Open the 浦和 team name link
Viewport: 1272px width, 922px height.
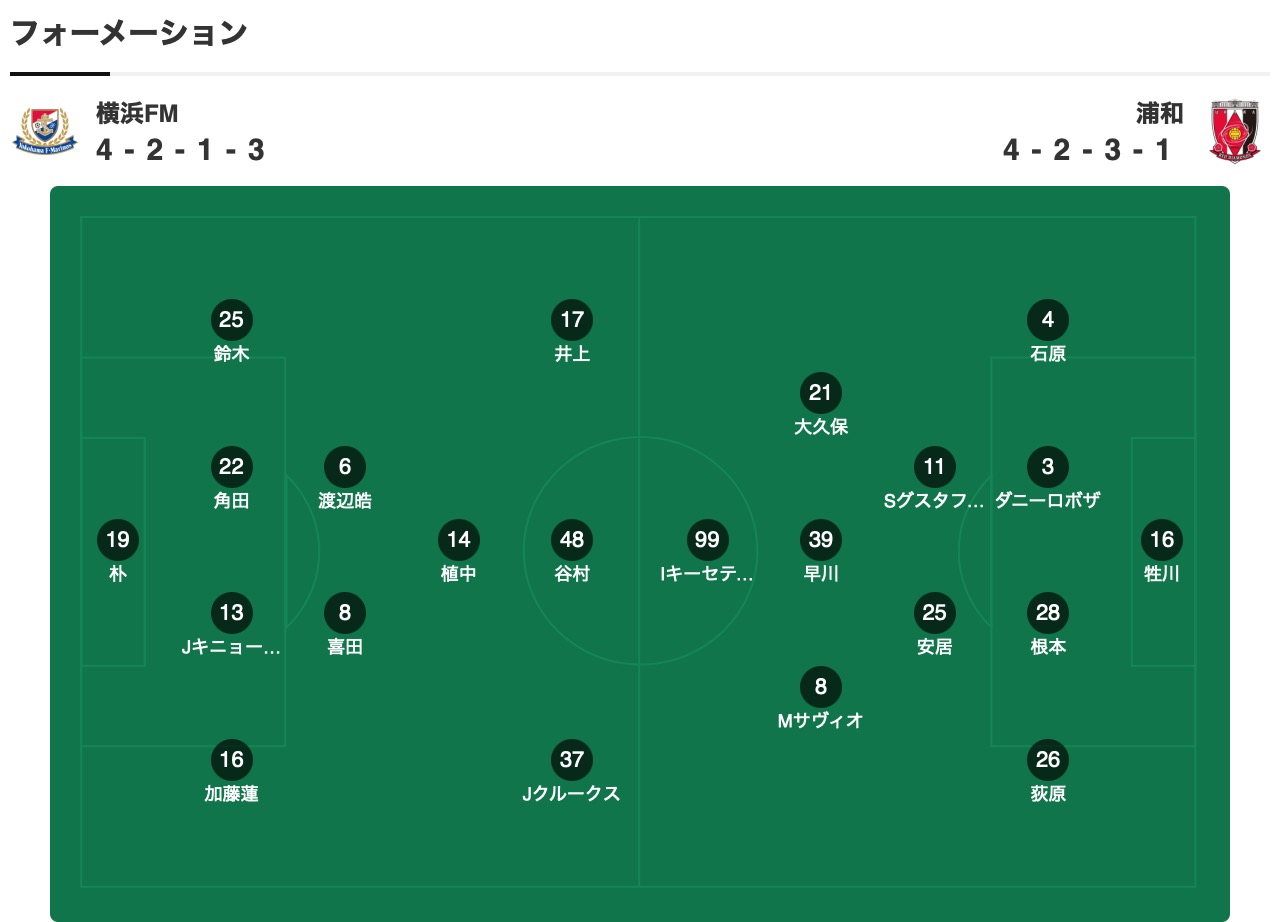1159,113
